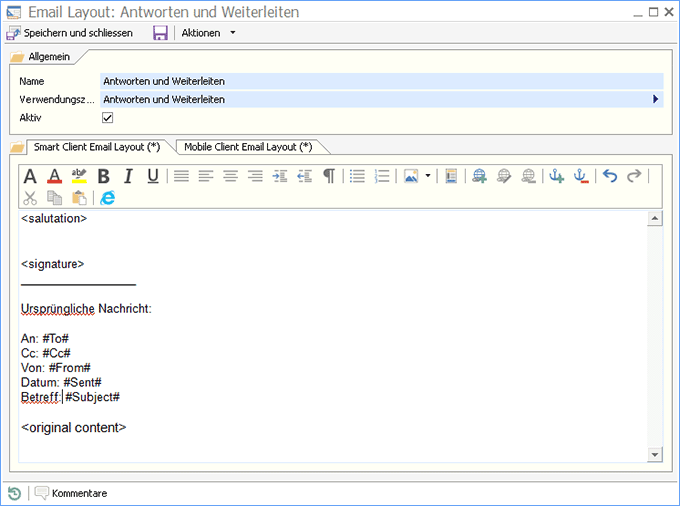Underline the selected text
This screenshot has height=506, width=680.
(153, 176)
